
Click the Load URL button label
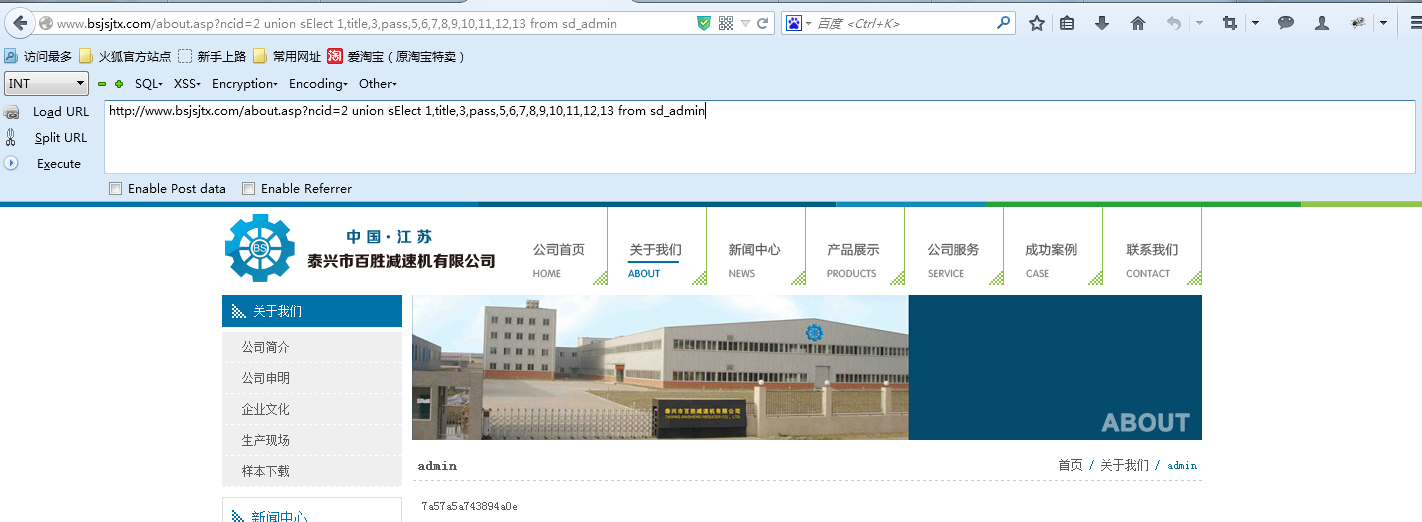61,112
